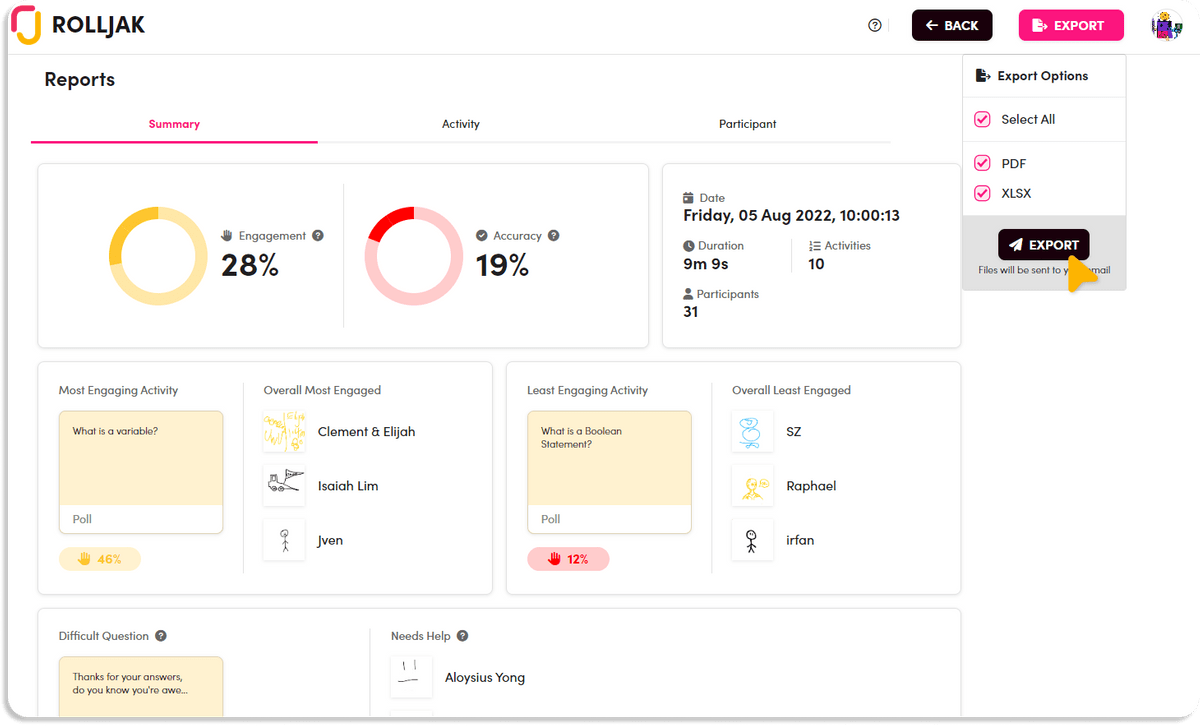Viewport: 1200px width, 726px height.
Task: Click the BACK button
Action: 952,26
